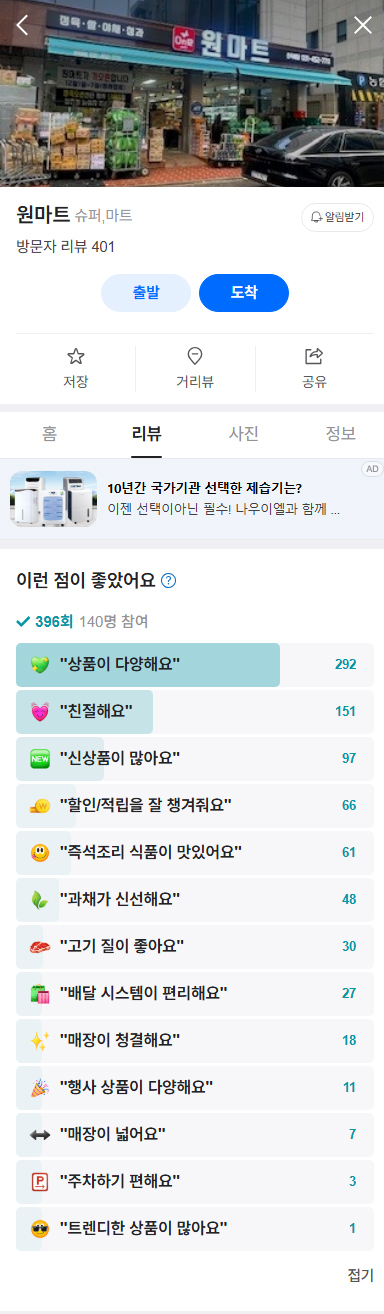Click the pink heart icon for 친절해요

point(40,712)
